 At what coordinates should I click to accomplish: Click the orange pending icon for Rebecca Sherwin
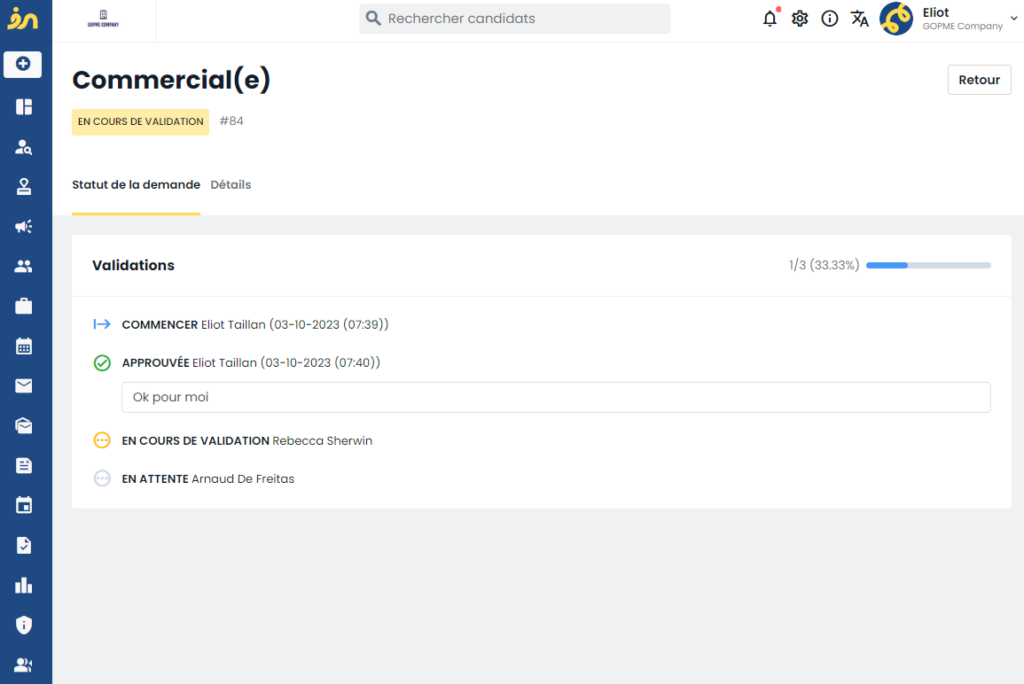[102, 440]
